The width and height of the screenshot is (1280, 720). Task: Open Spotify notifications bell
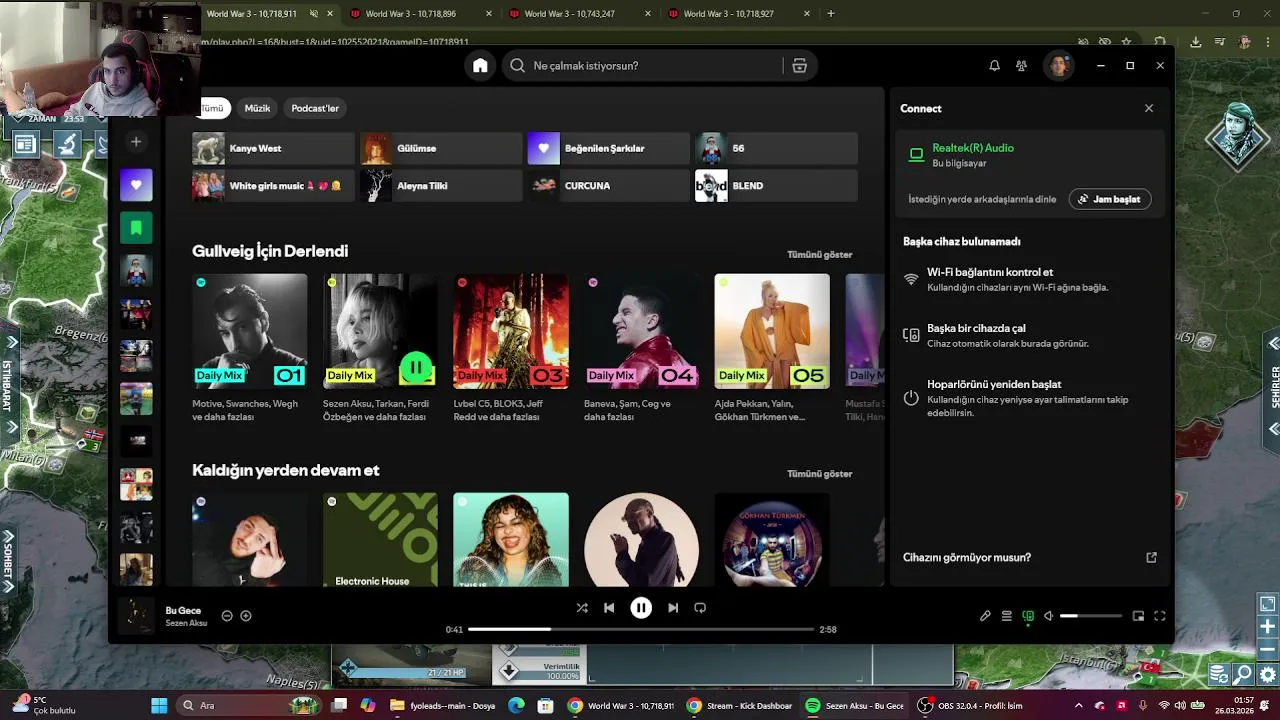point(994,66)
